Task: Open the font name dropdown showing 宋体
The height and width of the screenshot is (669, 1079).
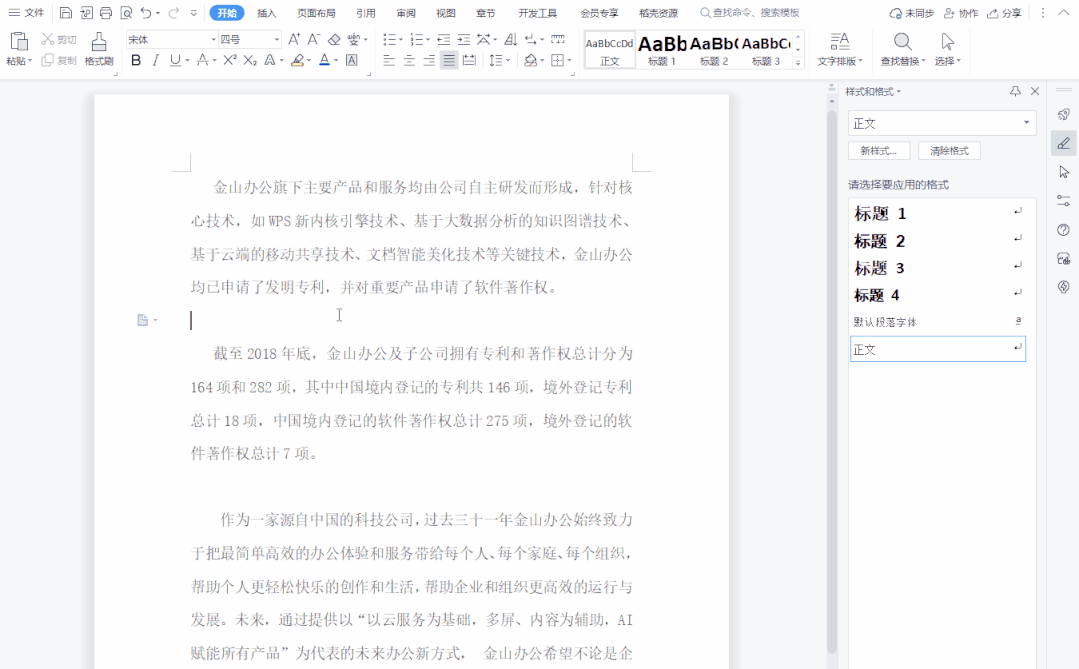Action: coord(214,39)
